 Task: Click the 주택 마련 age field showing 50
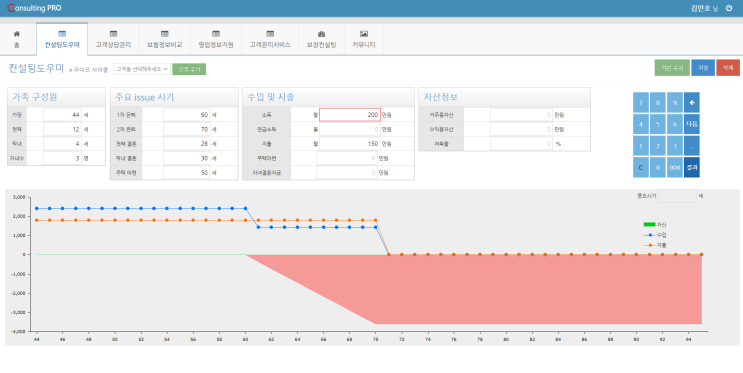point(187,173)
